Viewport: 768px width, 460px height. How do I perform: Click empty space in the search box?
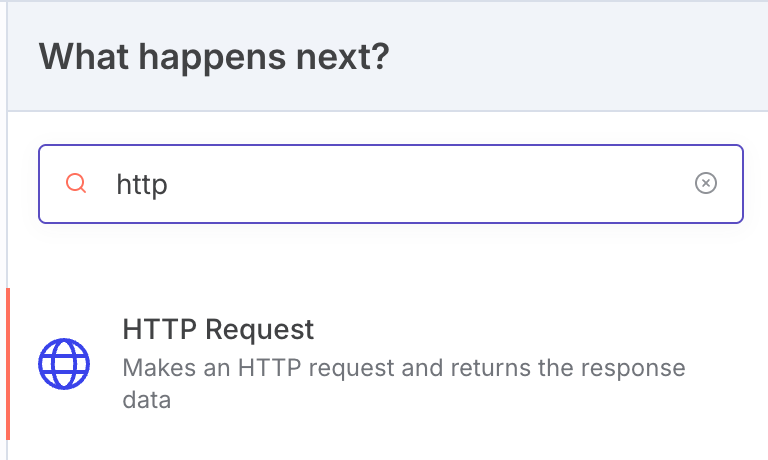coord(450,184)
